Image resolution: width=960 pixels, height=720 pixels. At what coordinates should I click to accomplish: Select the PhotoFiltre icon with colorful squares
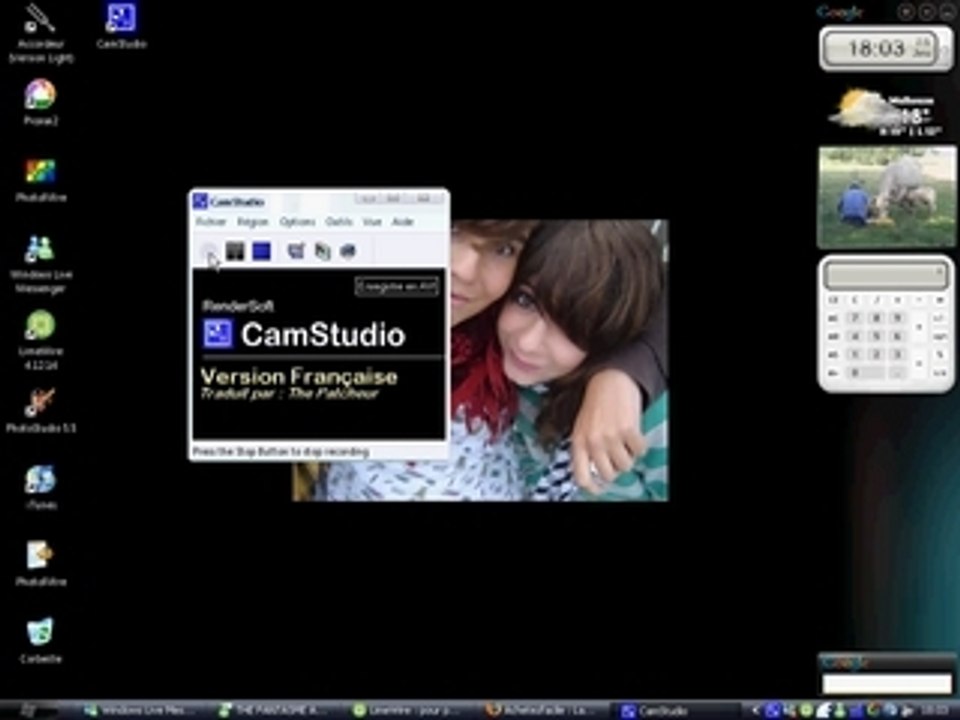pyautogui.click(x=40, y=179)
